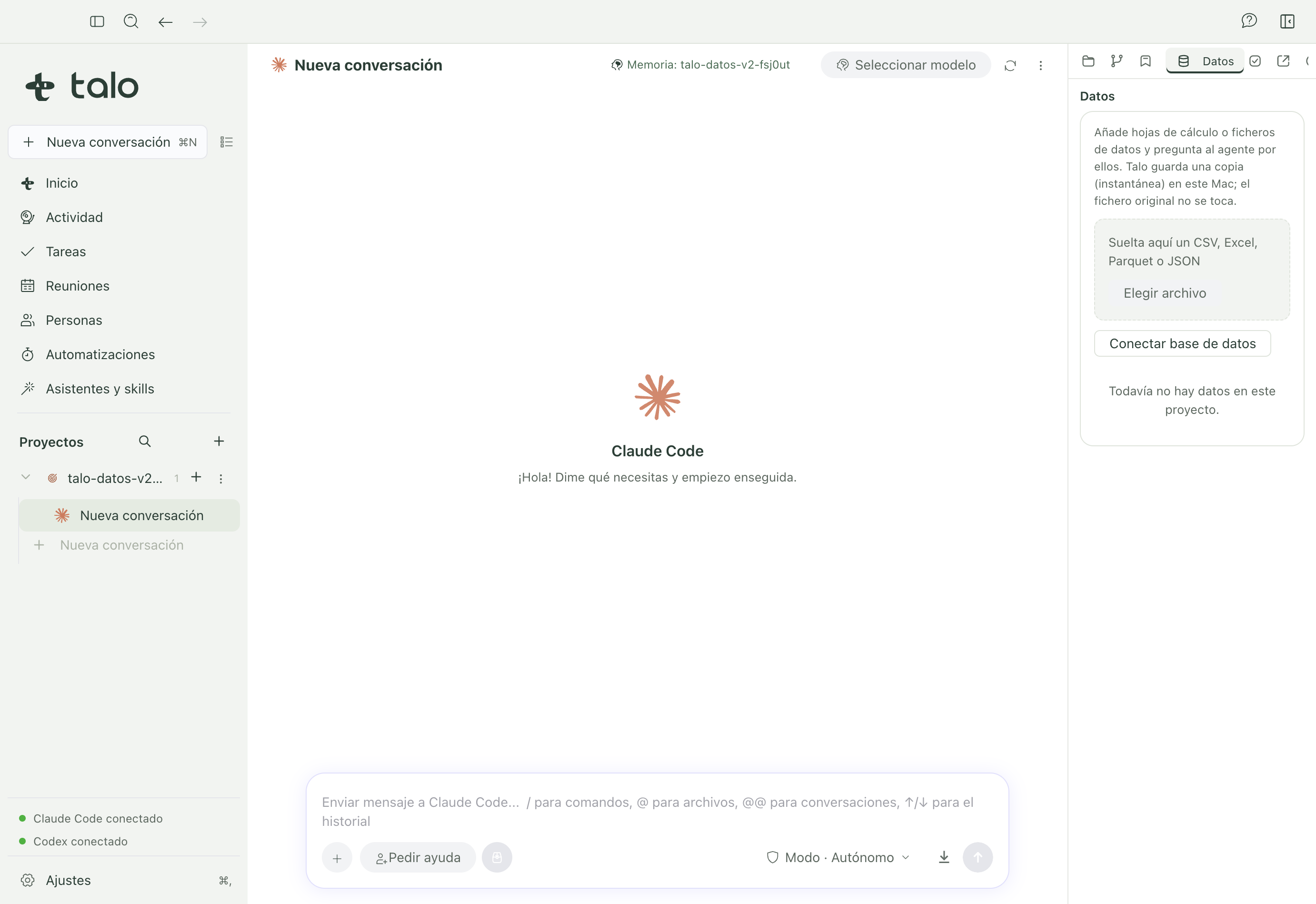Go back with the left arrow

click(165, 22)
